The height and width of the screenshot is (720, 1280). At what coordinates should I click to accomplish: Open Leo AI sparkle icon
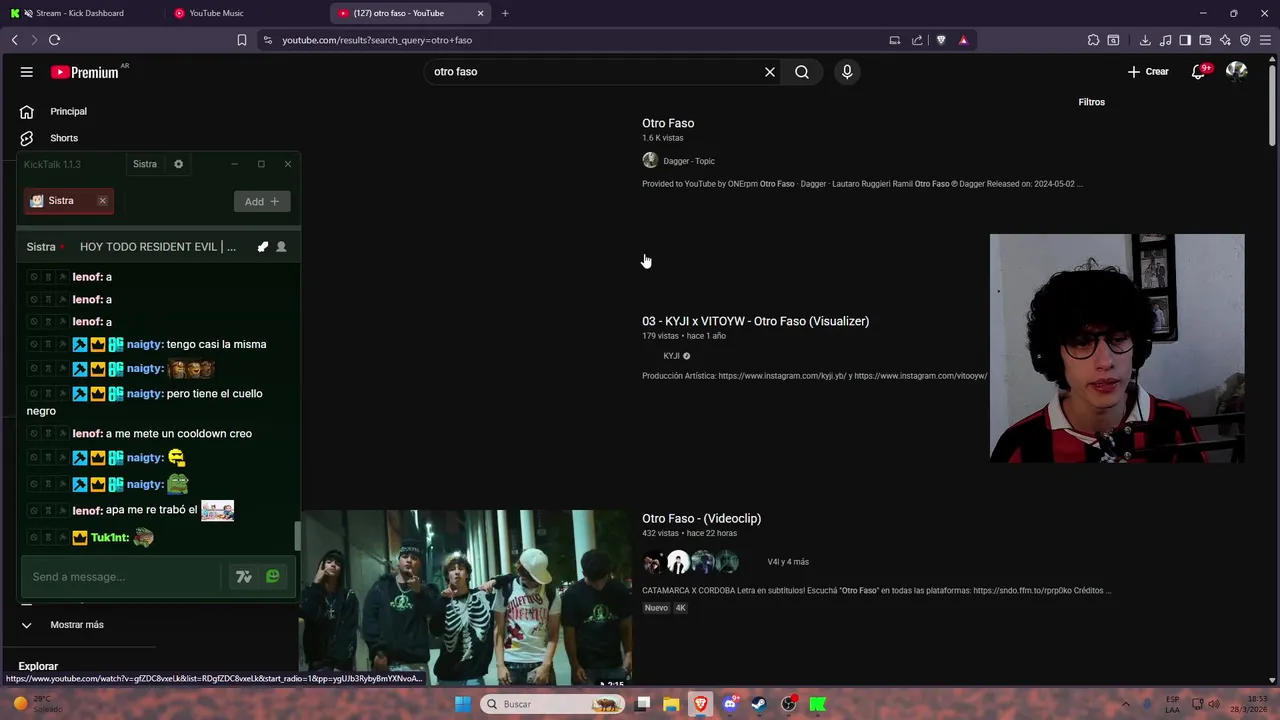pyautogui.click(x=1225, y=40)
